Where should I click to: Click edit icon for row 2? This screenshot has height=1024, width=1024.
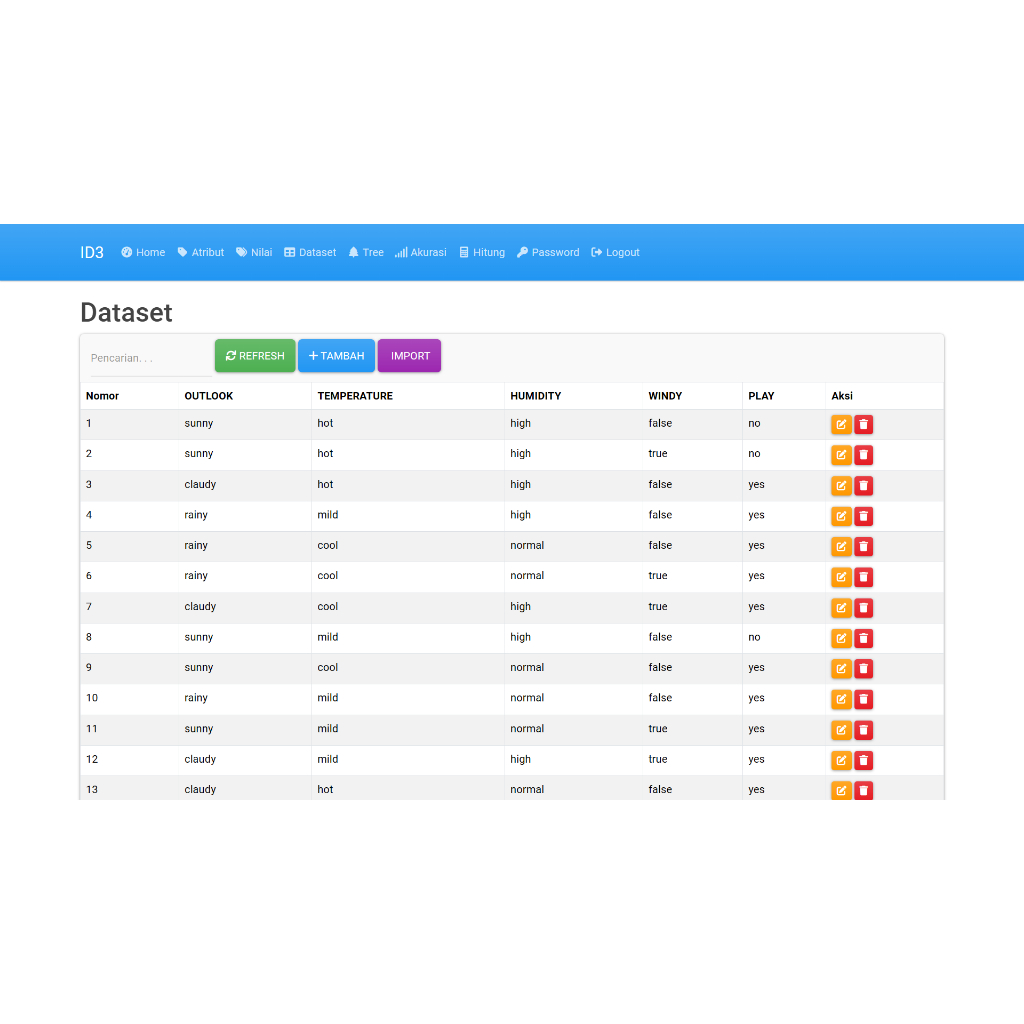coord(841,455)
